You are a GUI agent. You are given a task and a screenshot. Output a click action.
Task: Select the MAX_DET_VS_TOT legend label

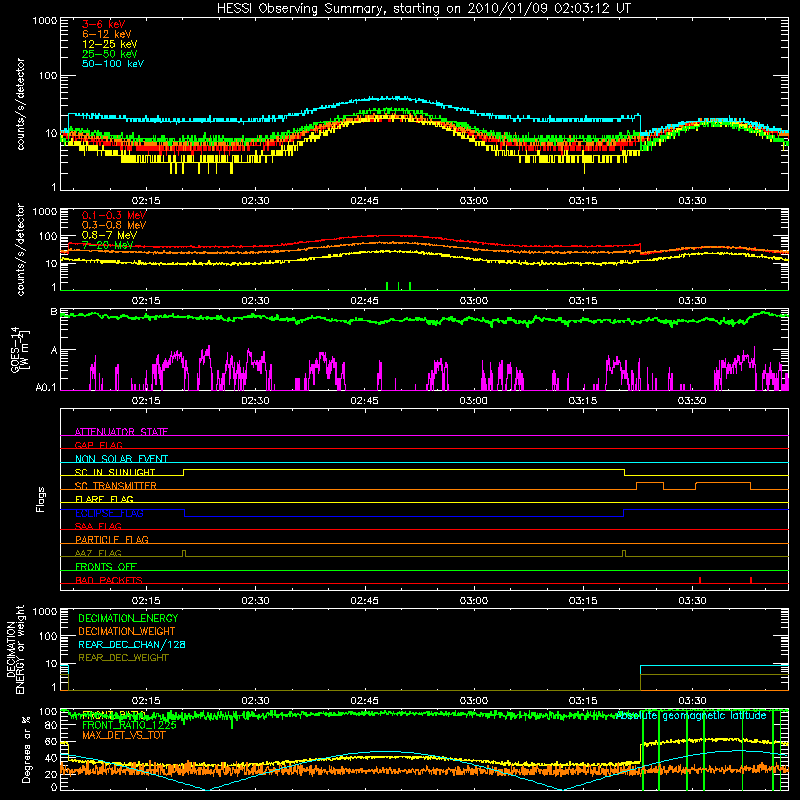(x=123, y=735)
